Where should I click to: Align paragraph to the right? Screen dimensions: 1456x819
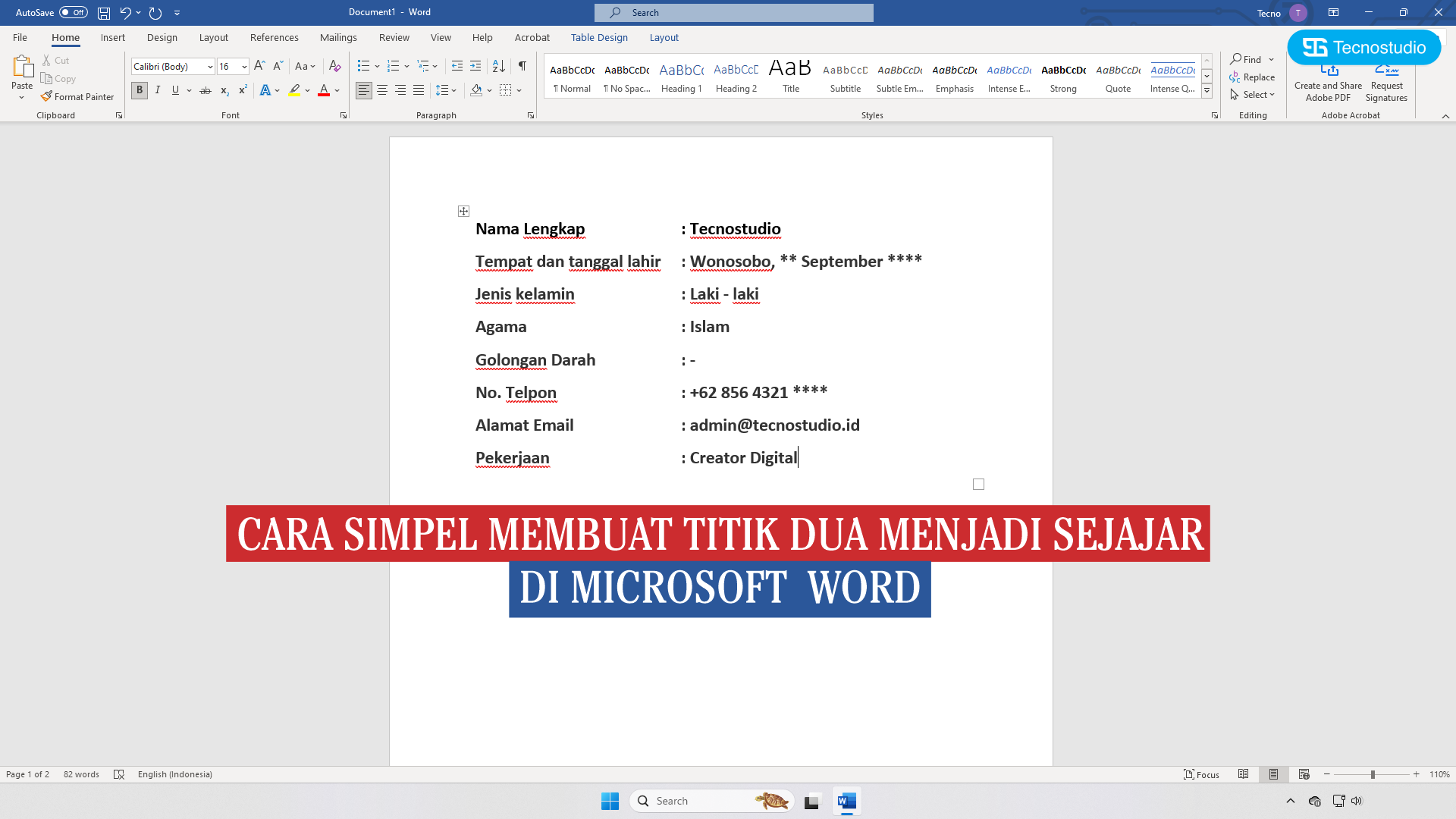400,90
